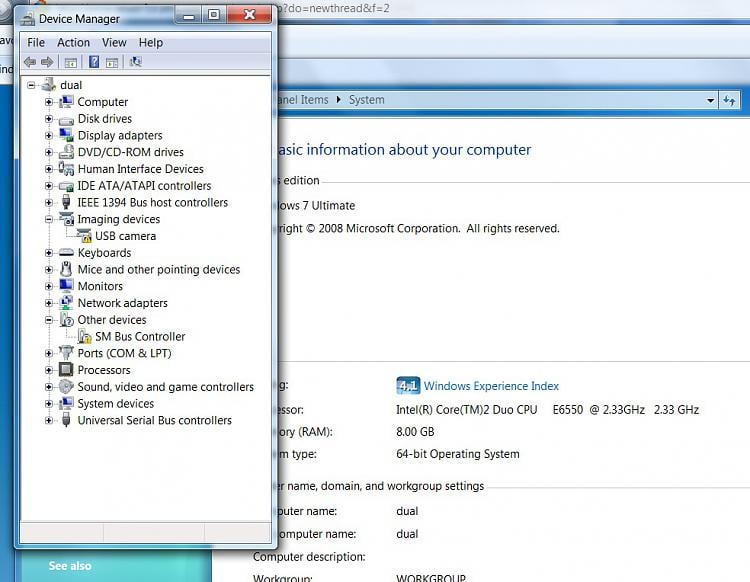Open the File menu

click(x=36, y=43)
